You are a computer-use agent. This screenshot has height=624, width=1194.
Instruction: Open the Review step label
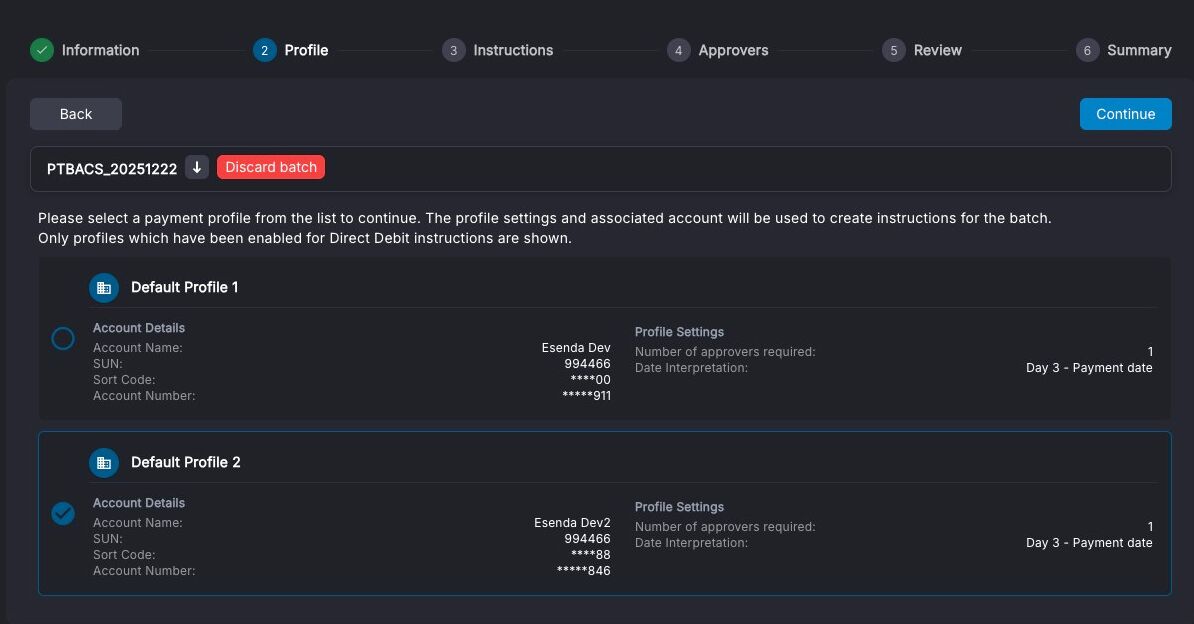[x=937, y=50]
